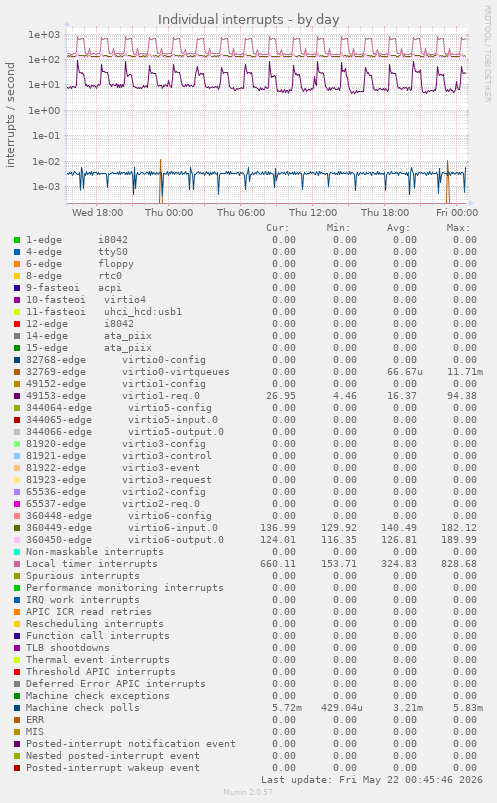Select the Local timer interrupts legend label
497x803 pixels.
(92, 564)
